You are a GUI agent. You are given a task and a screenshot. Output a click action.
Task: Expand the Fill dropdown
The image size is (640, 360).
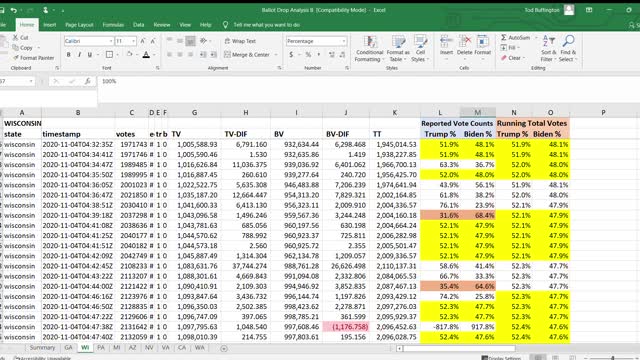coord(518,48)
